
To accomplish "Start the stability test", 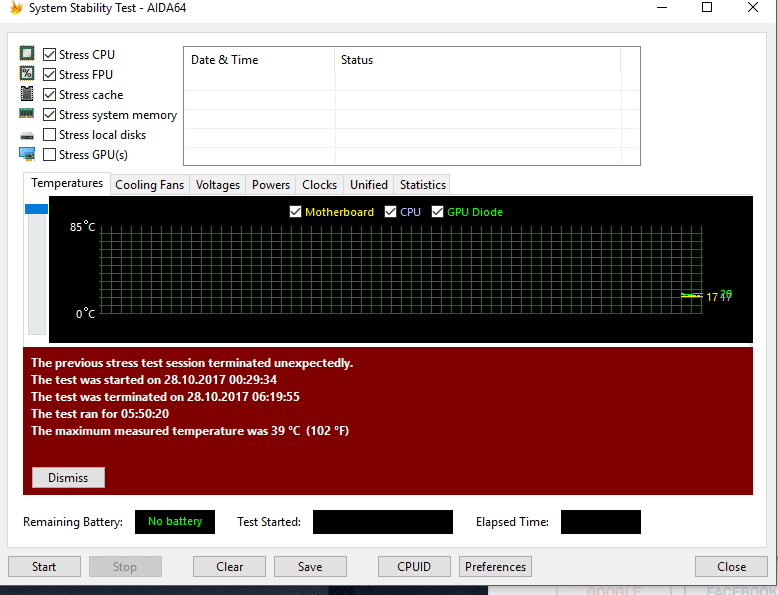I will pyautogui.click(x=44, y=567).
